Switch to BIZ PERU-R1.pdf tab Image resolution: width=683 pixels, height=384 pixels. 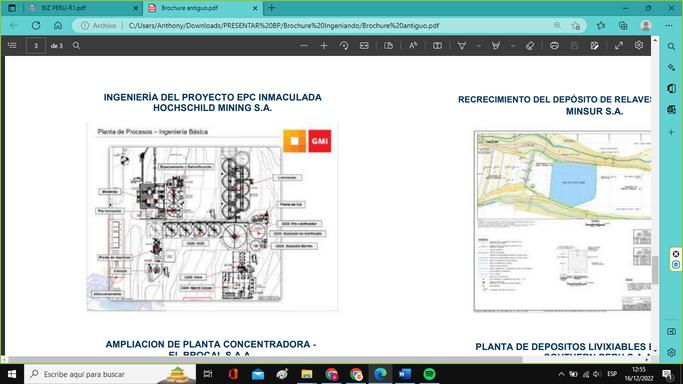coord(83,8)
